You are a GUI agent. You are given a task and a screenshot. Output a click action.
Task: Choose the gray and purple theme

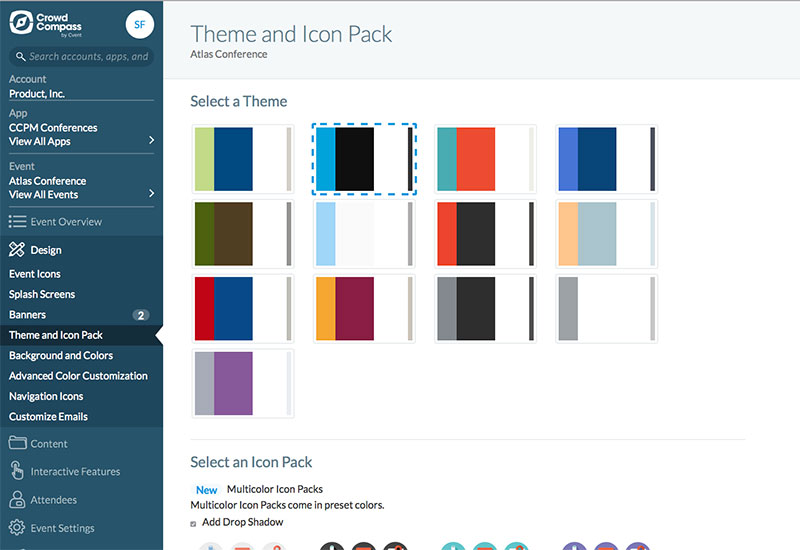(x=242, y=383)
